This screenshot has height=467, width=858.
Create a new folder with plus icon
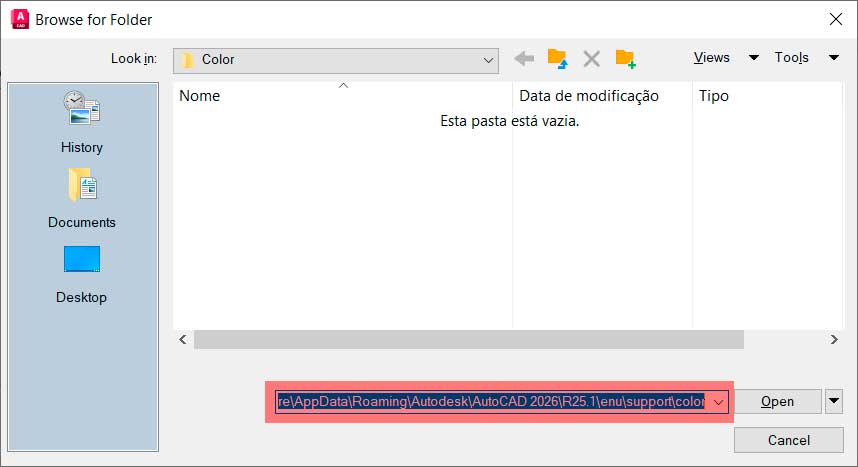[625, 59]
